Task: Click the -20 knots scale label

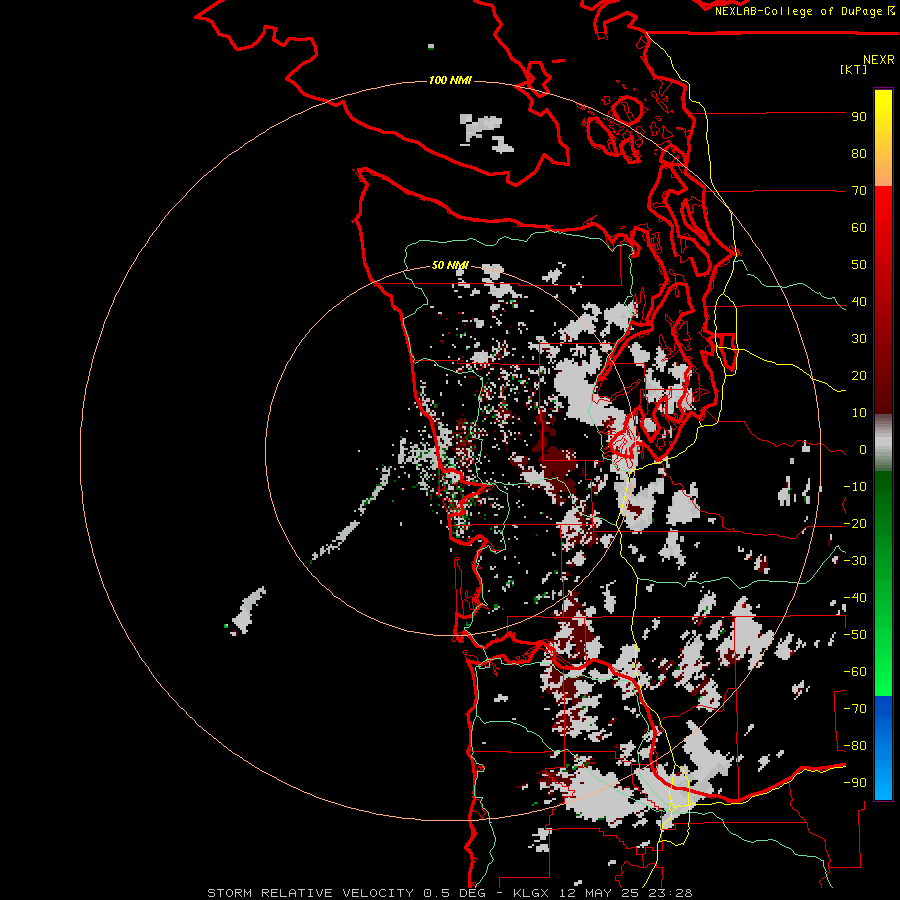Action: tap(855, 523)
